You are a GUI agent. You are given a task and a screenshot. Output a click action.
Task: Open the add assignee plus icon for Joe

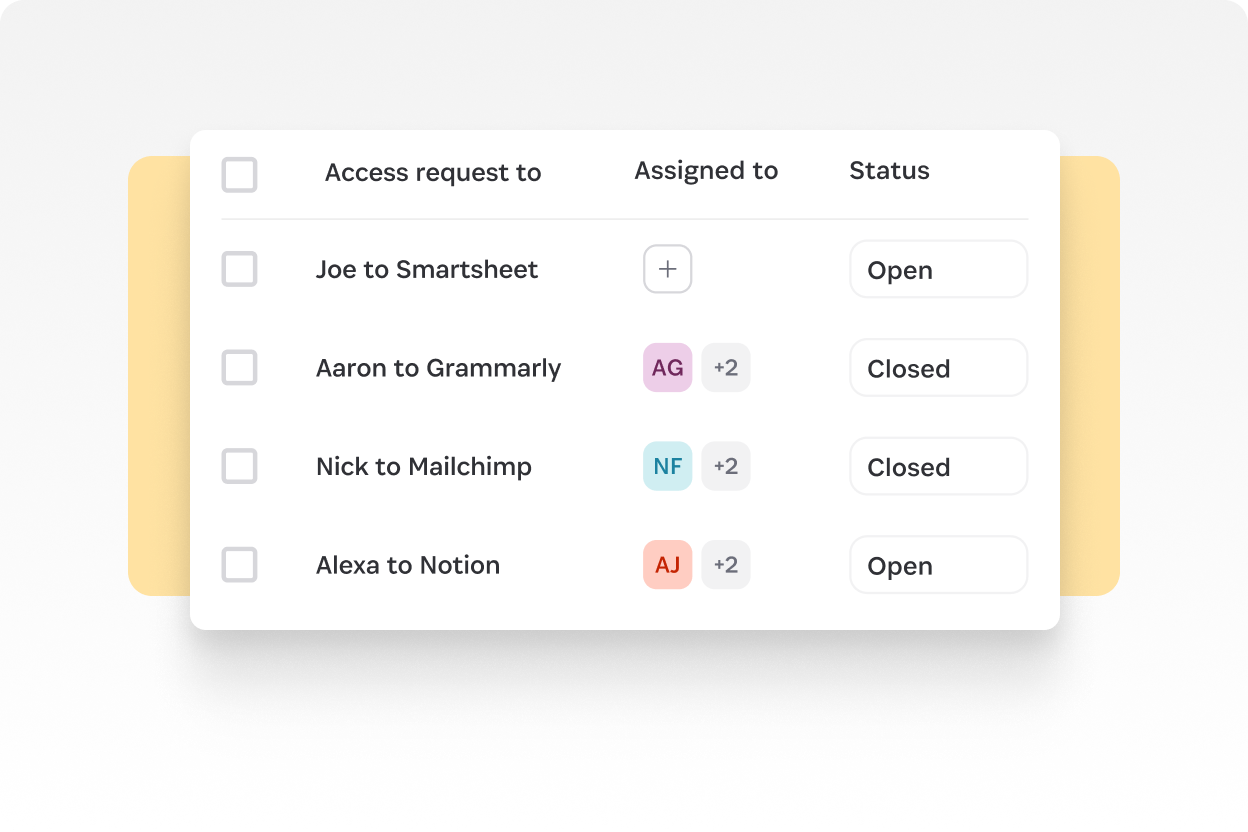pyautogui.click(x=667, y=269)
